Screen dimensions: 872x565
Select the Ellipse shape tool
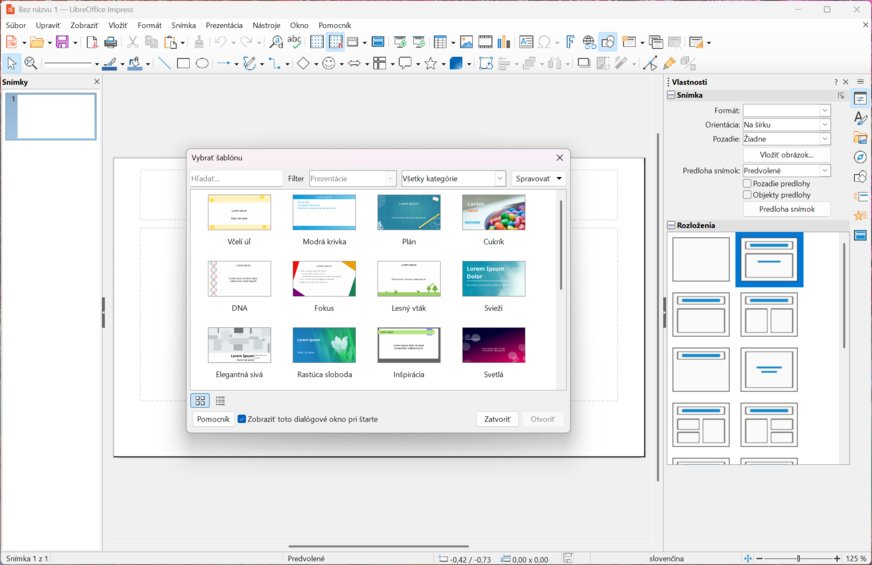(202, 63)
